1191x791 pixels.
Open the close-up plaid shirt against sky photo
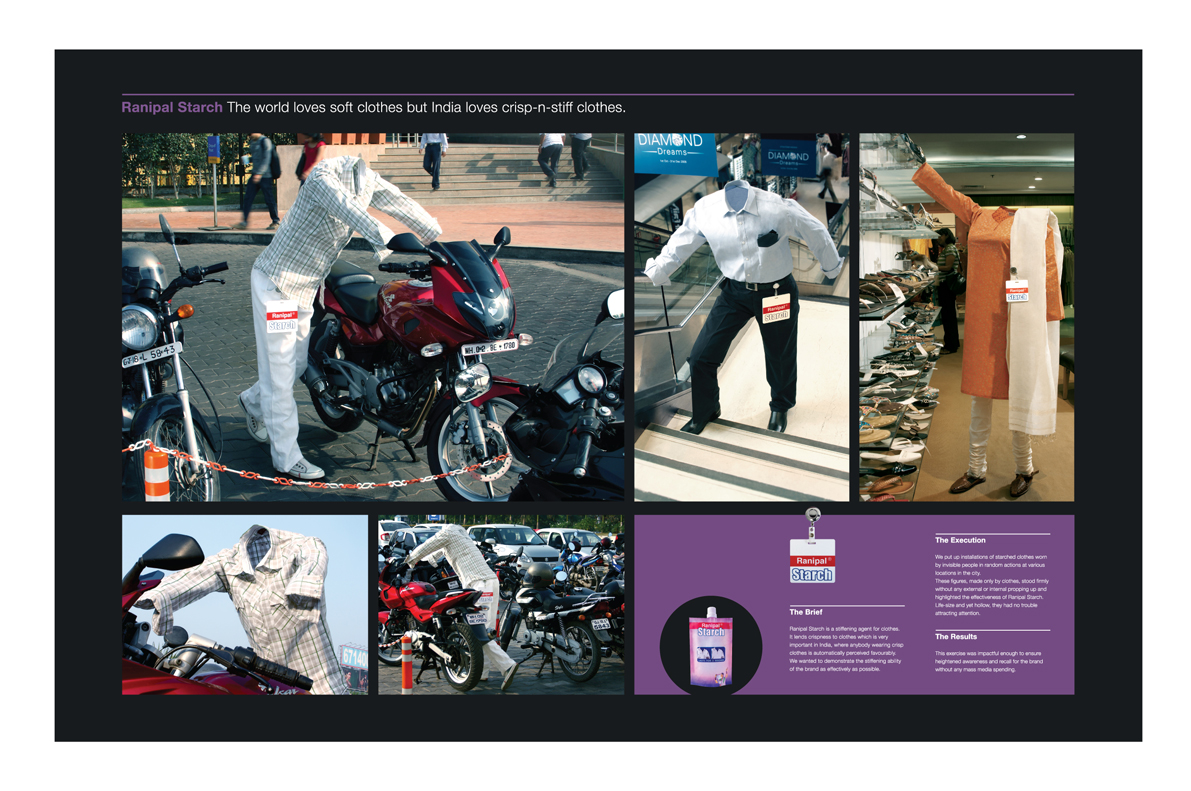(x=245, y=605)
